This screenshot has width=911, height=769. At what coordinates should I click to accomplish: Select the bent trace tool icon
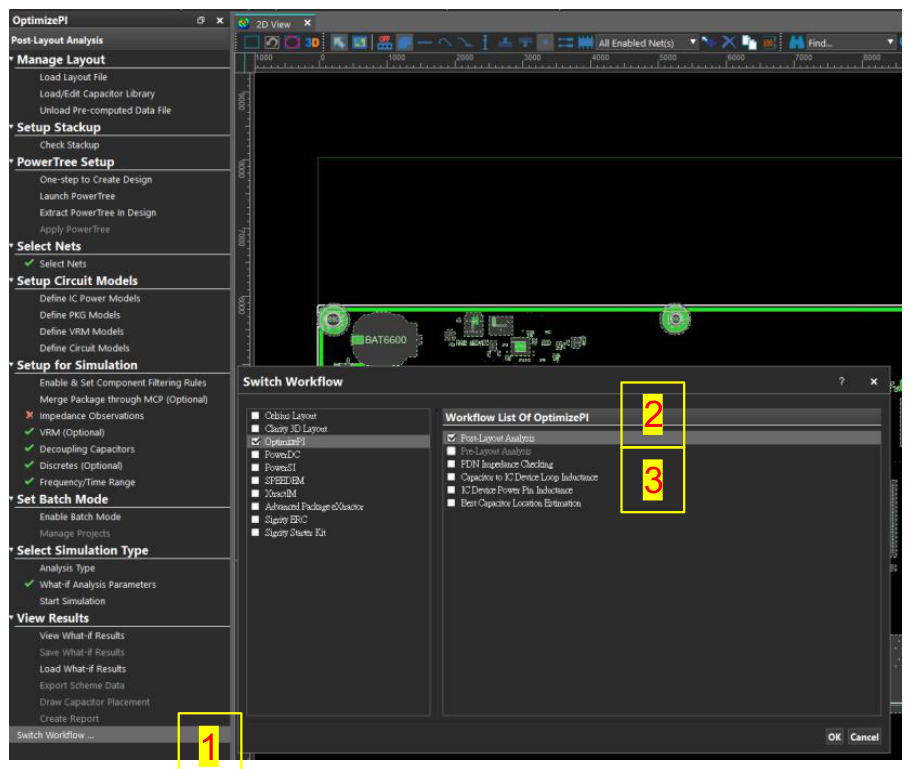[x=465, y=42]
